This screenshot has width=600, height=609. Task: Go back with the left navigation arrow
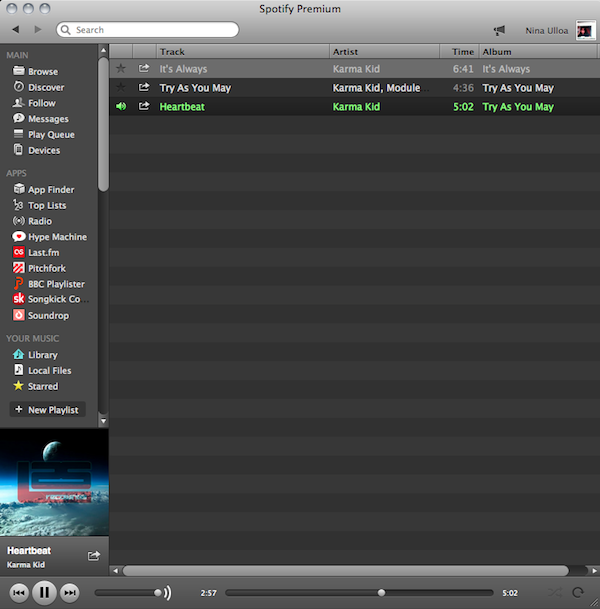(16, 30)
